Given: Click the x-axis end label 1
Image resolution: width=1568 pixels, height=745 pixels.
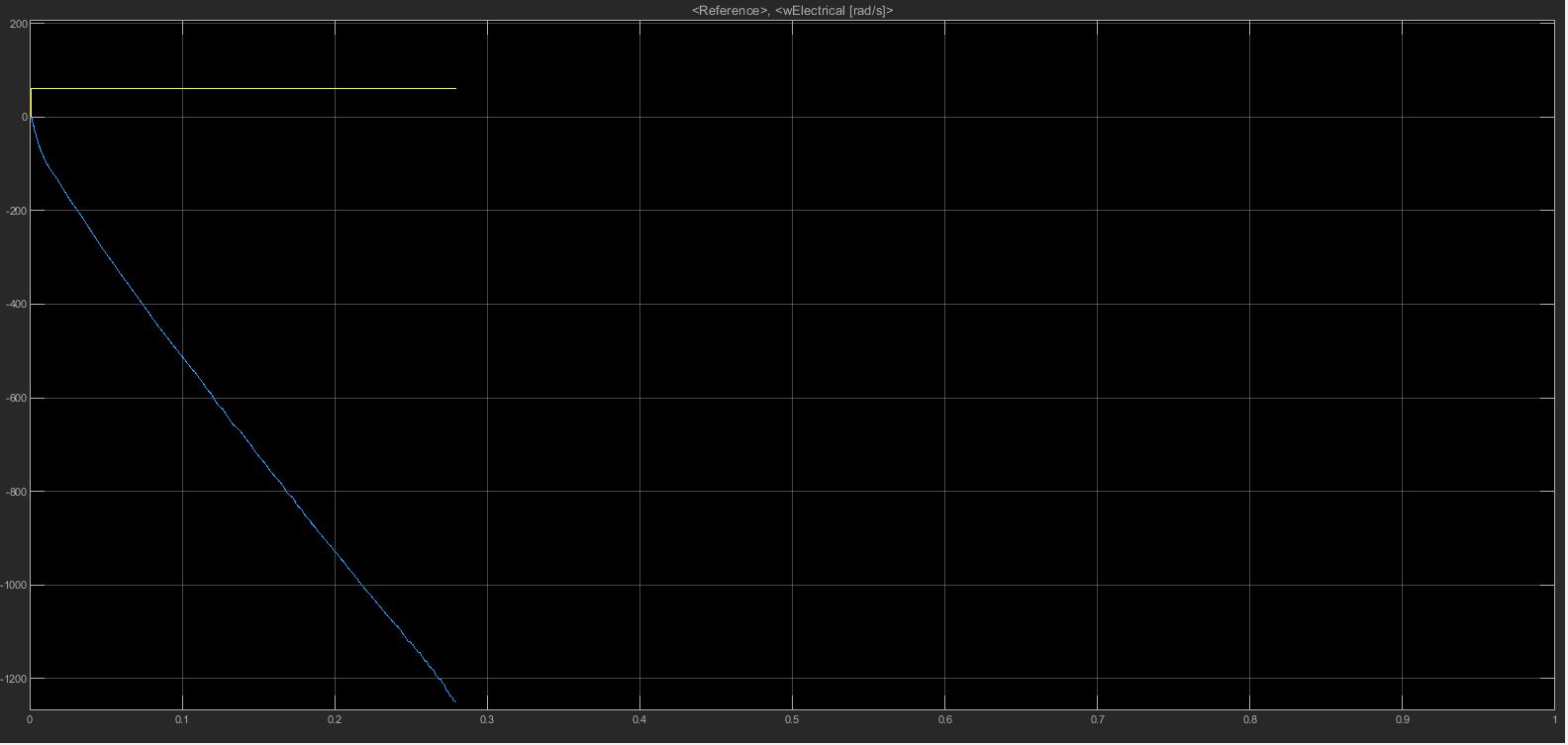Looking at the screenshot, I should point(1554,719).
